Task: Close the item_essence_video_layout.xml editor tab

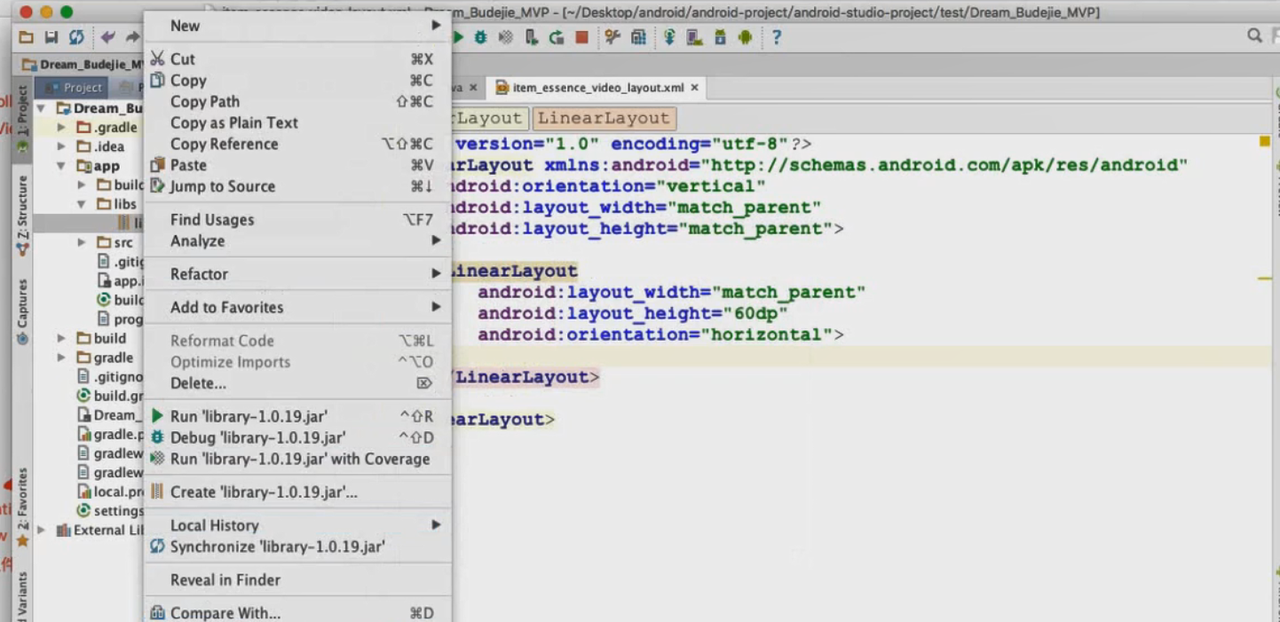Action: tap(694, 88)
